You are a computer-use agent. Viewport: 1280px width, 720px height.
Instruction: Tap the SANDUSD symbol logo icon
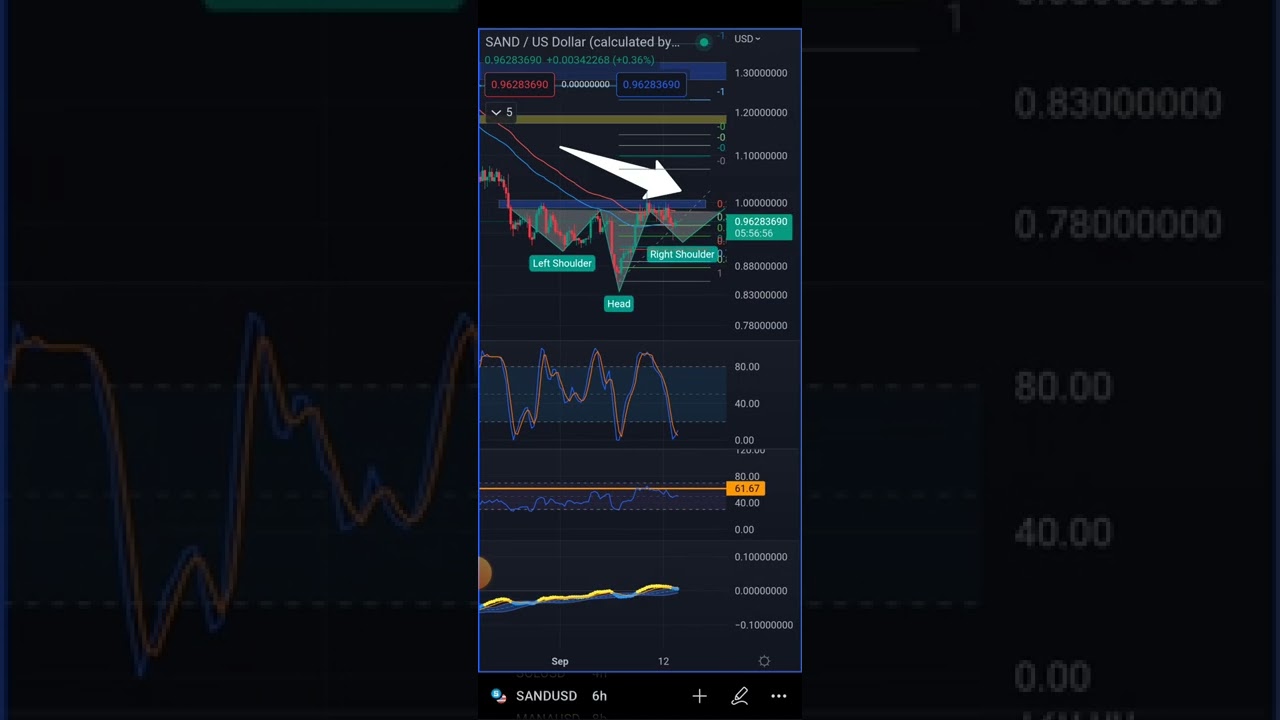pos(498,696)
